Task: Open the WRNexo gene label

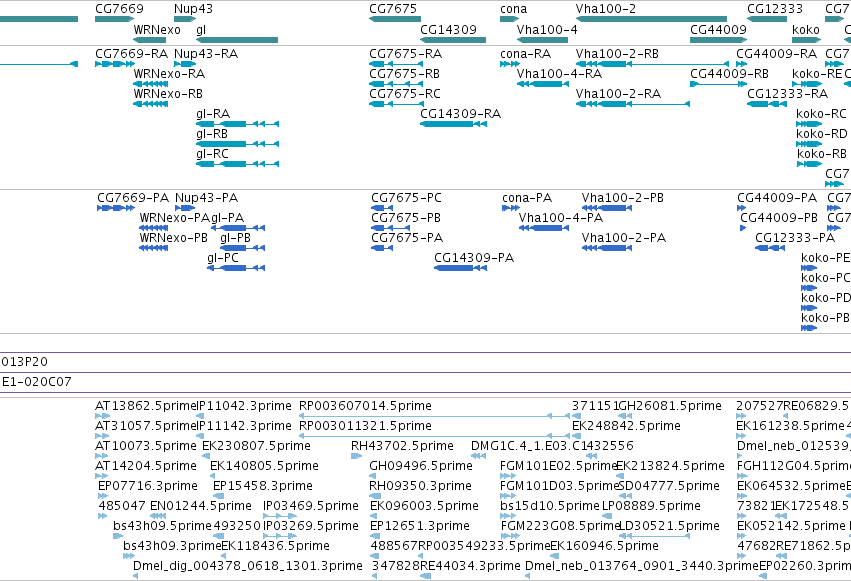Action: pyautogui.click(x=157, y=30)
